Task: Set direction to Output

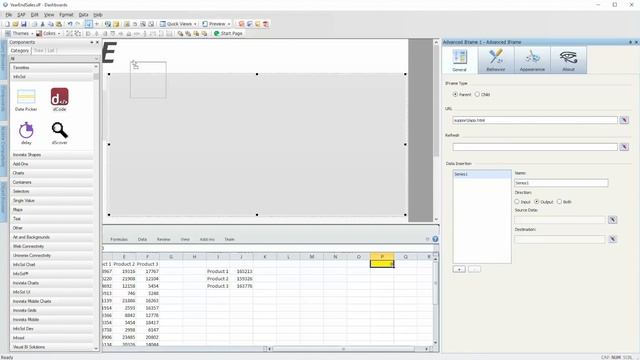Action: [x=537, y=202]
